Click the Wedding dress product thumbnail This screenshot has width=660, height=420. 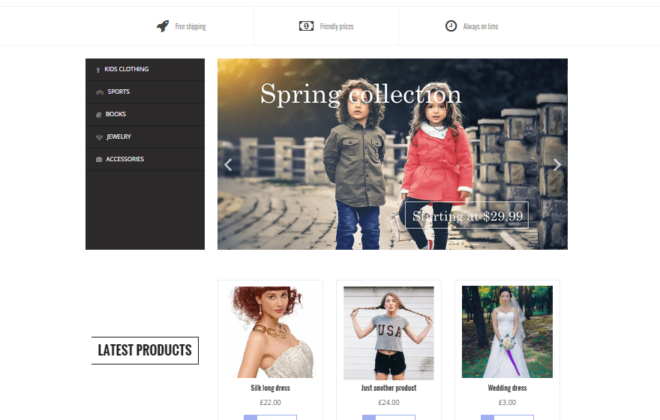pyautogui.click(x=507, y=332)
